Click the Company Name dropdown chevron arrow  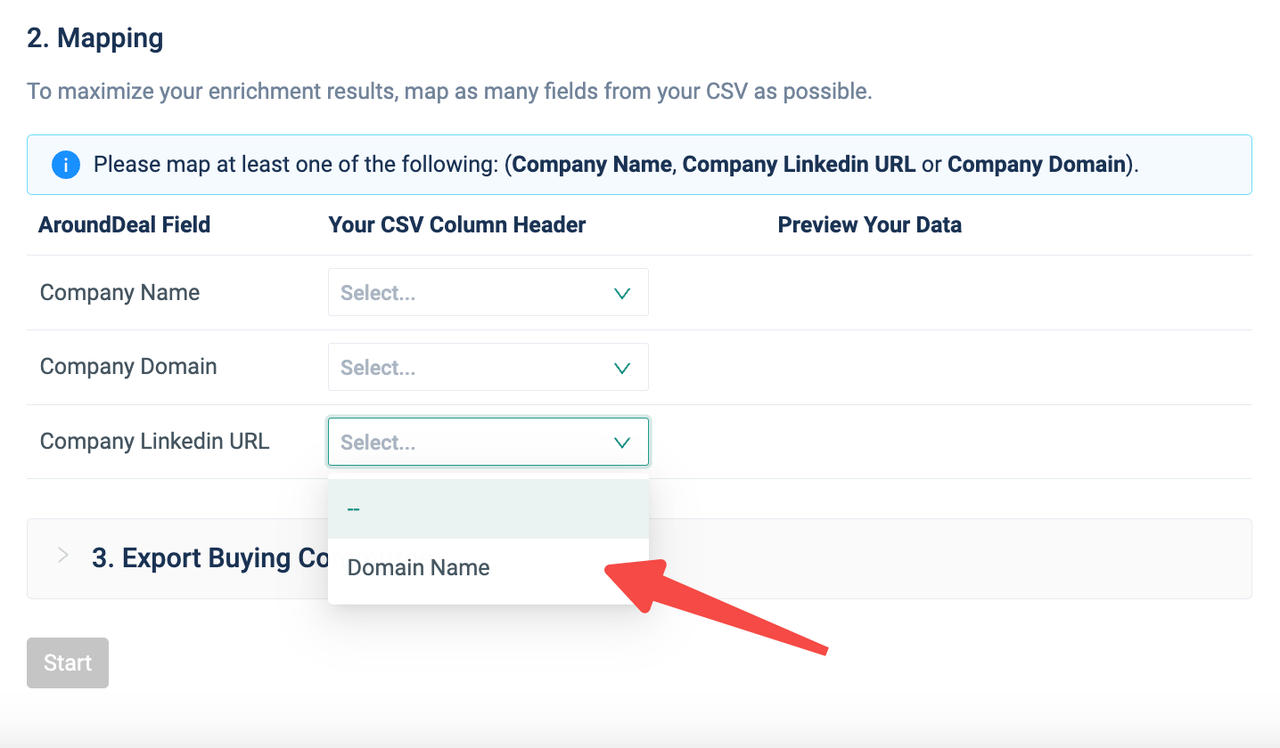pos(622,293)
